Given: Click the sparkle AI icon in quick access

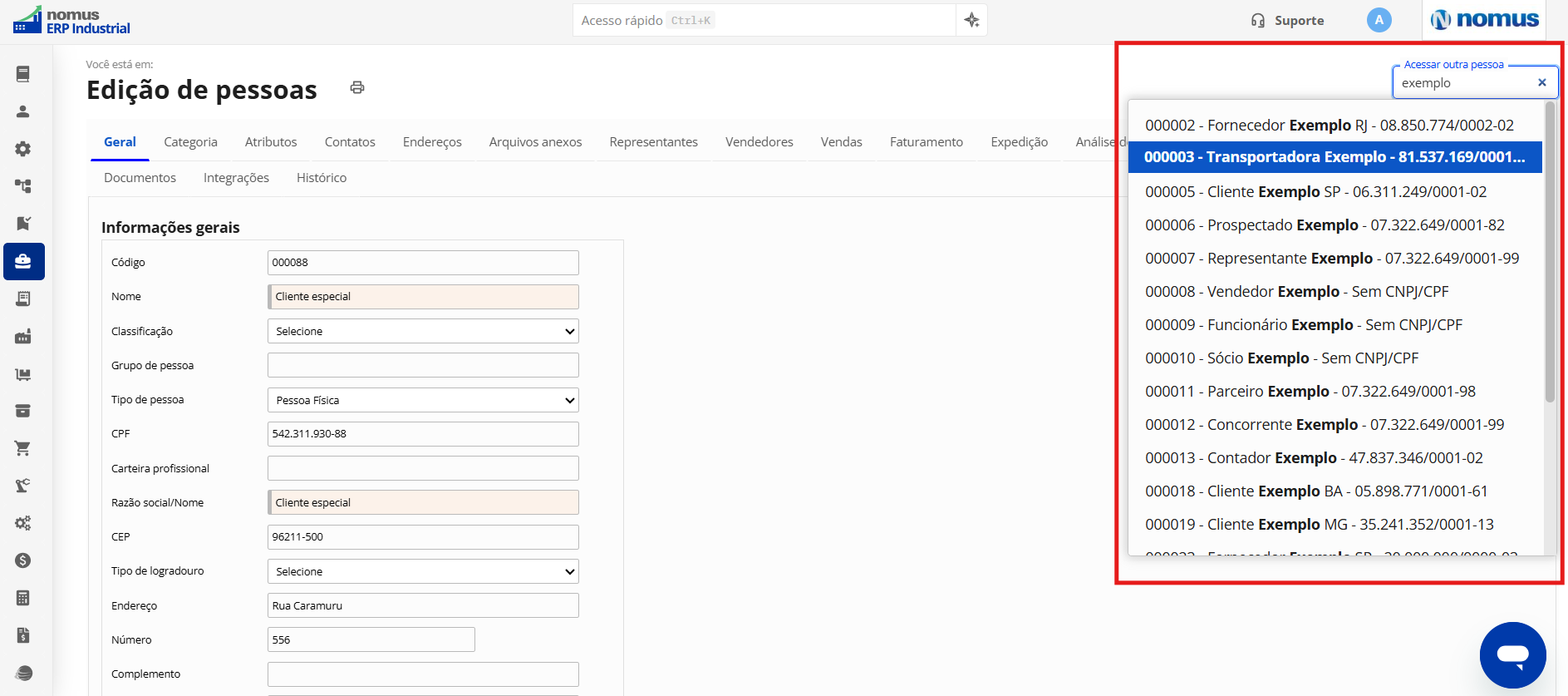Looking at the screenshot, I should pyautogui.click(x=971, y=20).
